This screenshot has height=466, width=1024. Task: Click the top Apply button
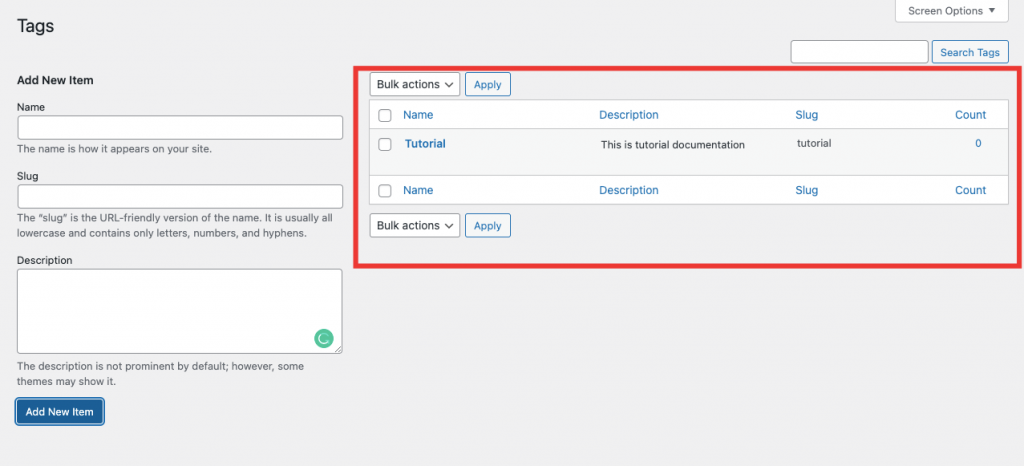click(x=488, y=84)
